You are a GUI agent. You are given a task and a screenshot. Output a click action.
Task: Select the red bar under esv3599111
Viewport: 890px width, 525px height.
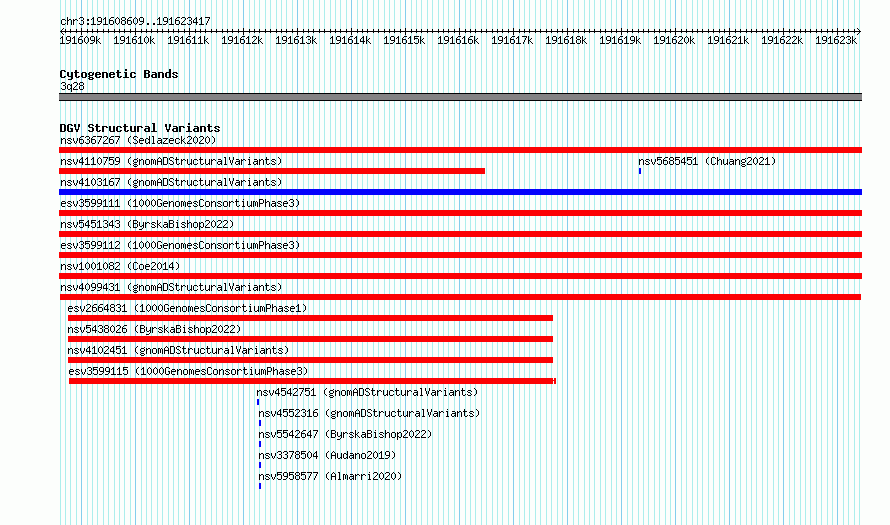click(460, 213)
